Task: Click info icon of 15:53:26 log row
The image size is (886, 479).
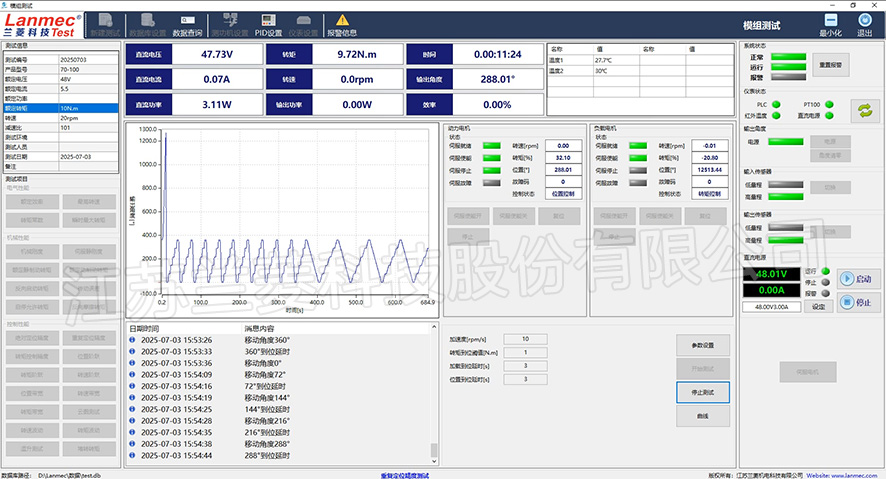Action: [132, 340]
